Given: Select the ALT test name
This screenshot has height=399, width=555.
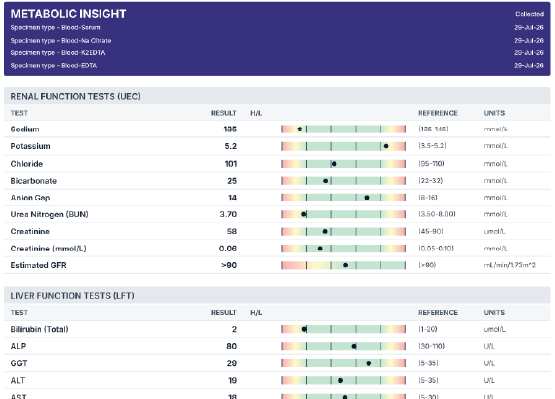Looking at the screenshot, I should coord(18,381).
